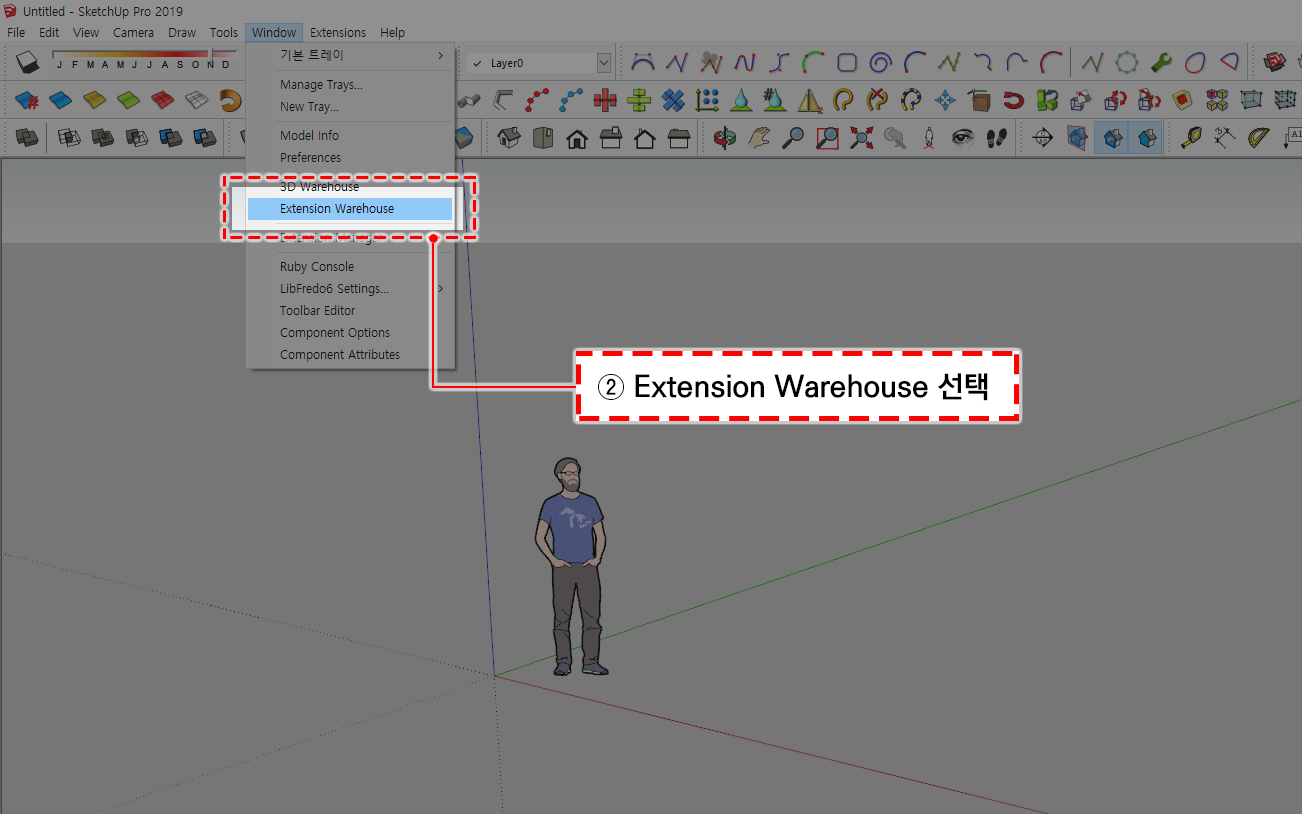1302x814 pixels.
Task: Open the Layer0 layer dropdown
Action: [x=603, y=63]
